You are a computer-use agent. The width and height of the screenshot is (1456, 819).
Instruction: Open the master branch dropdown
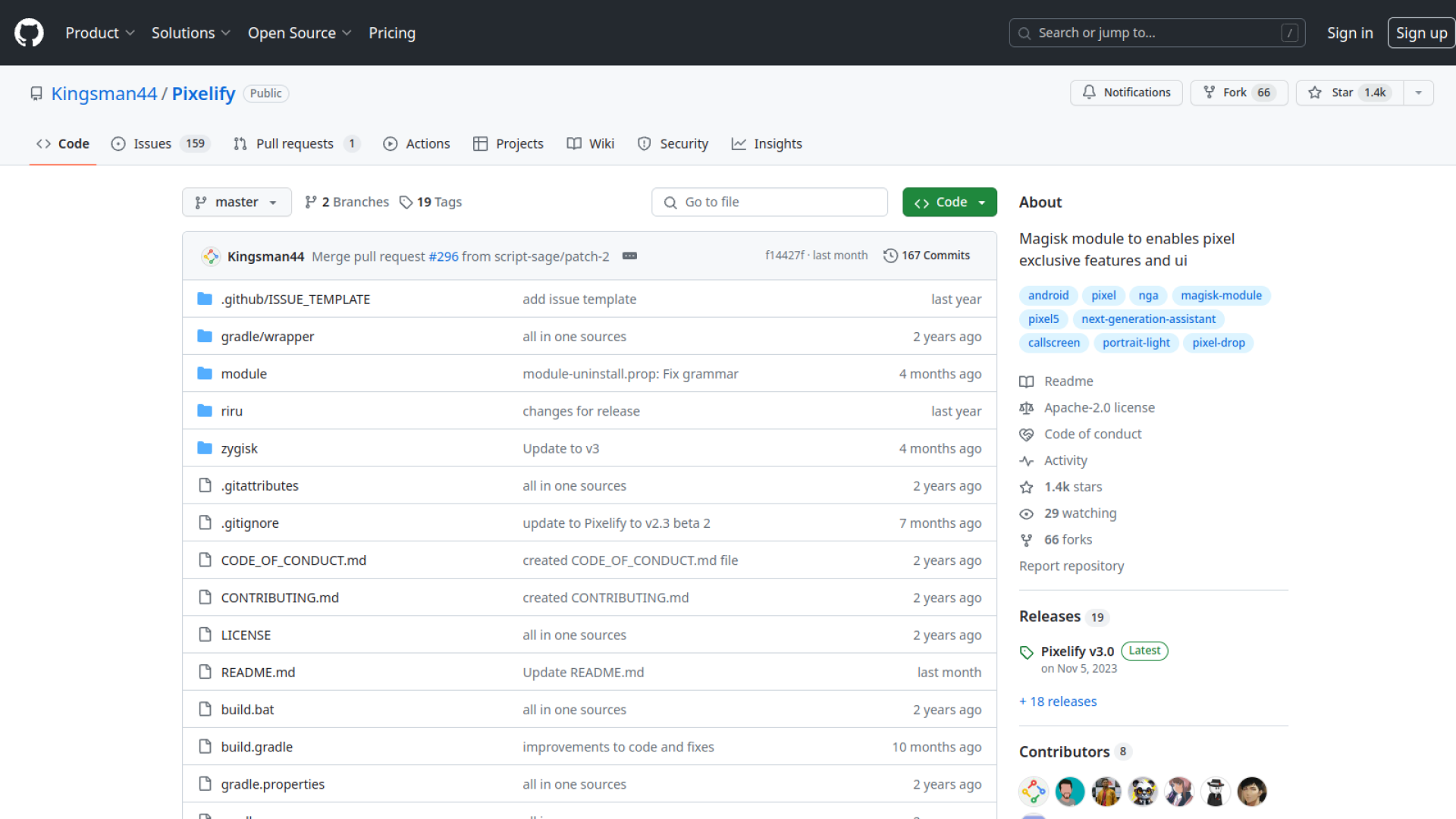(x=237, y=202)
